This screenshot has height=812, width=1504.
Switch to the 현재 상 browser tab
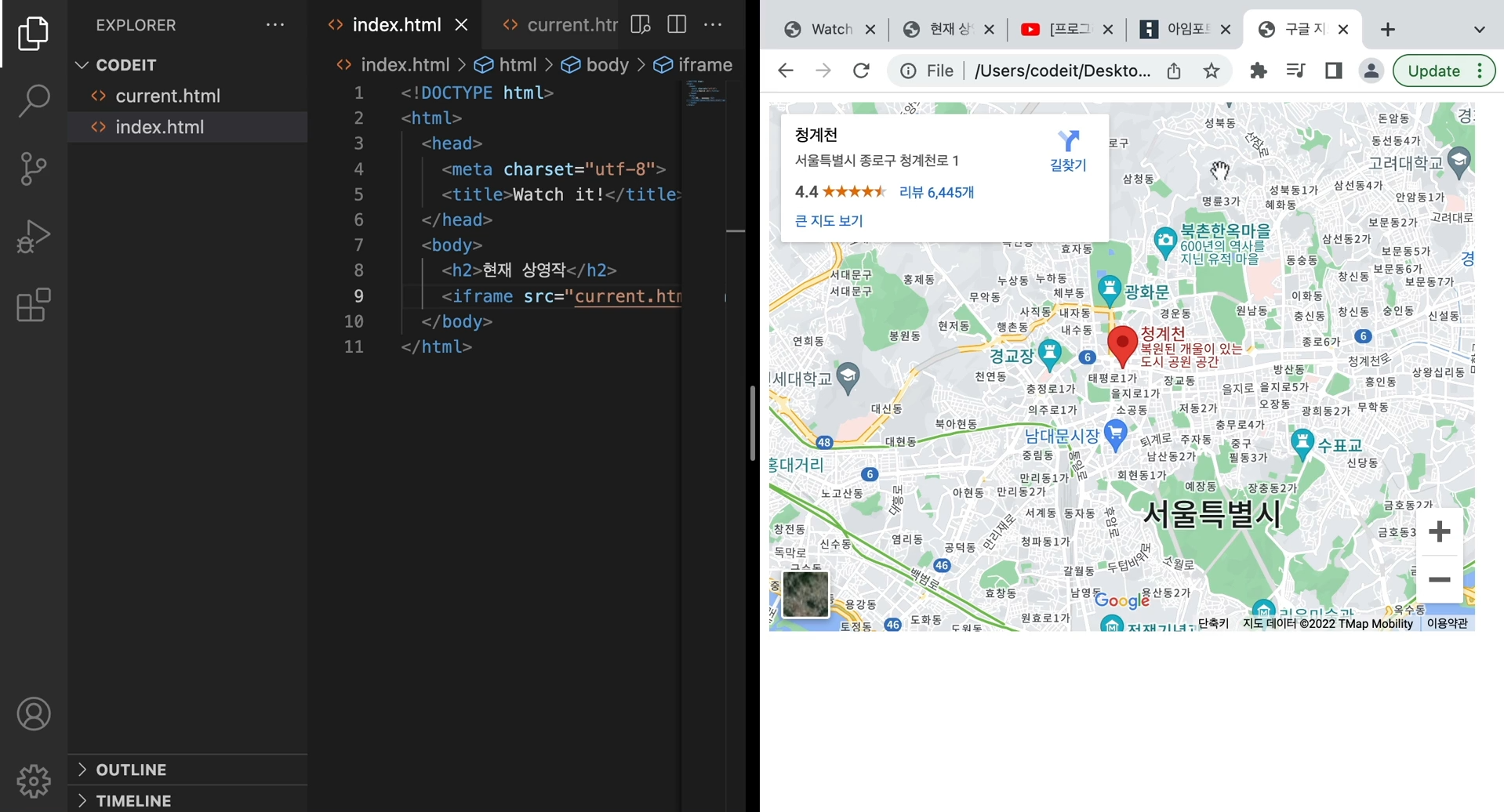click(948, 30)
